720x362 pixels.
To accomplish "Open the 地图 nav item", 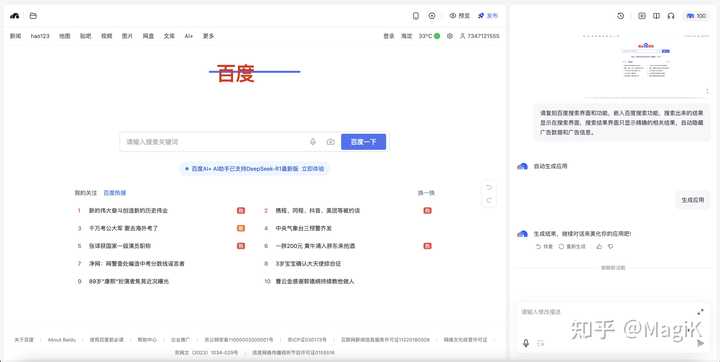I will [64, 36].
